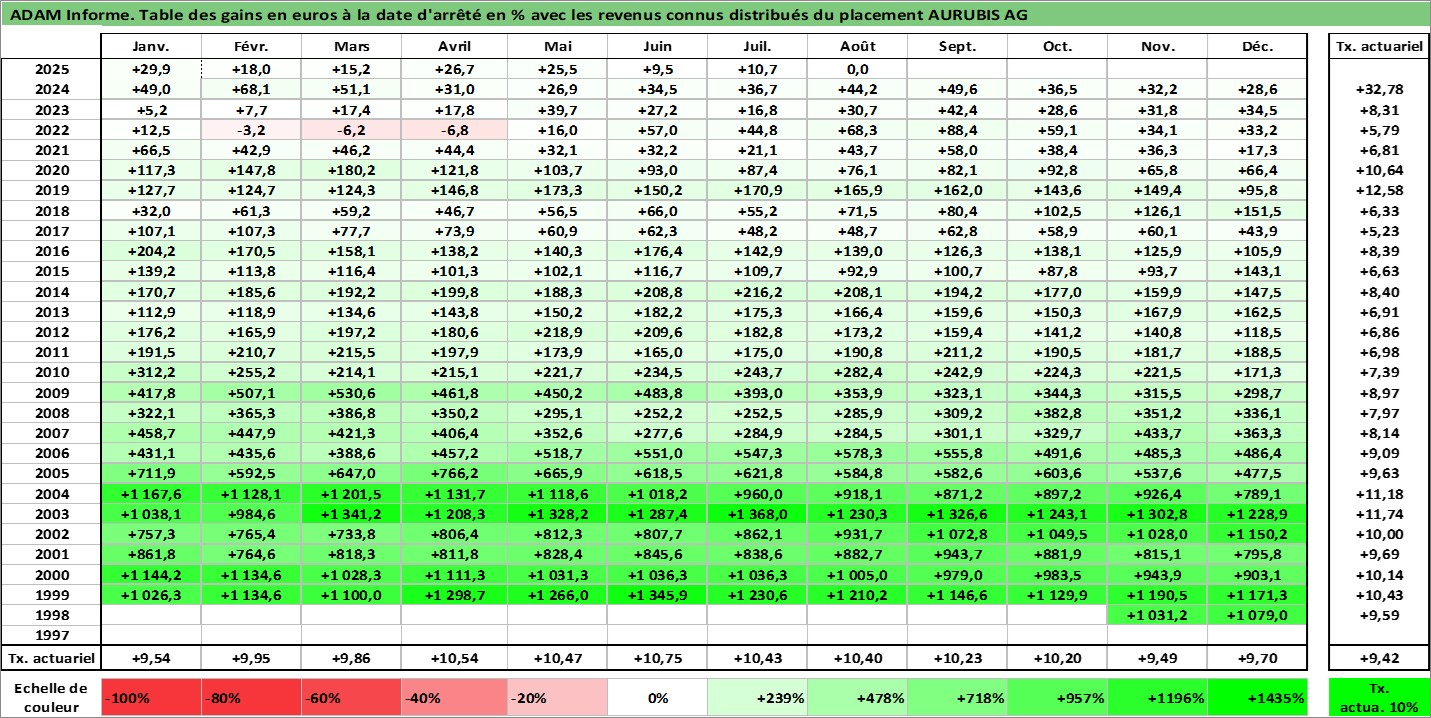1431x718 pixels.
Task: Select the -6,8 cell for Avril 2022
Action: [455, 130]
